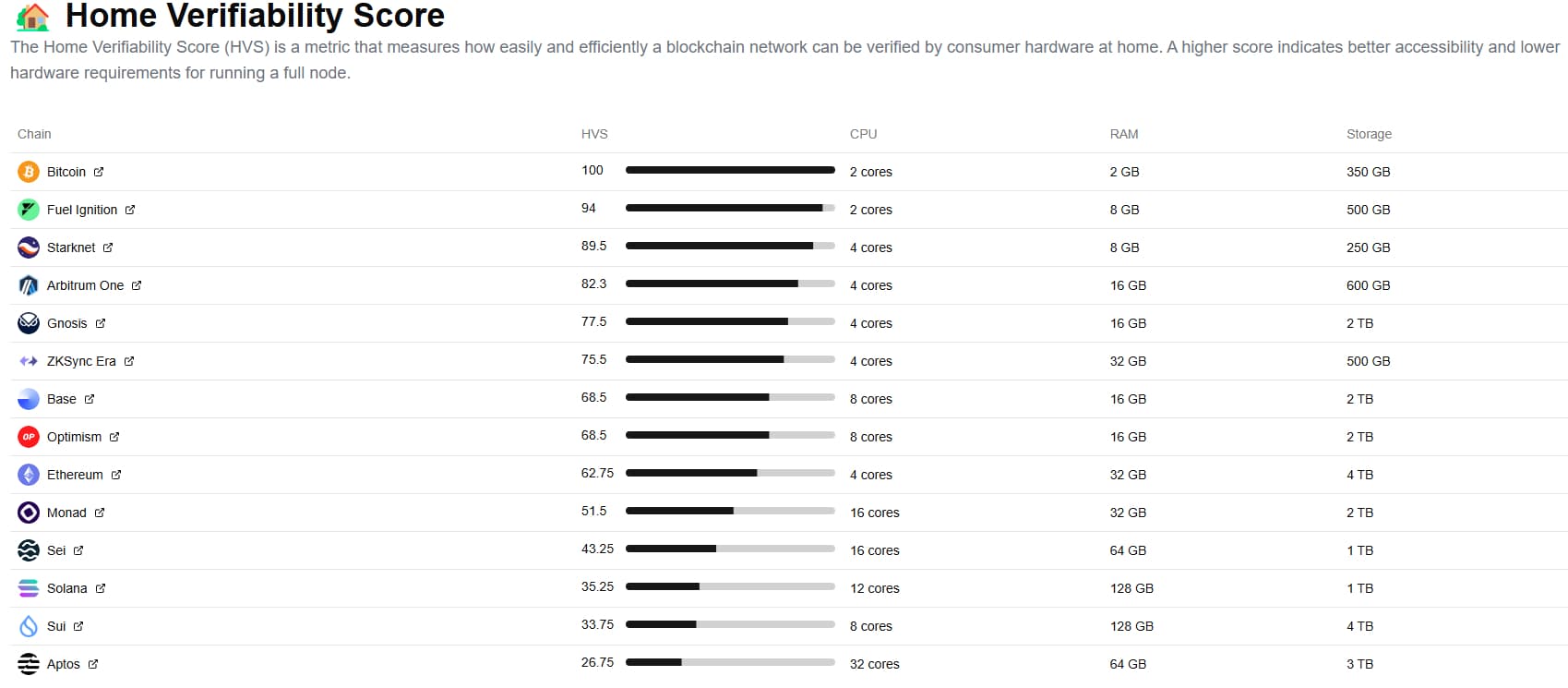Click the Aptos striped logo icon

tap(29, 664)
